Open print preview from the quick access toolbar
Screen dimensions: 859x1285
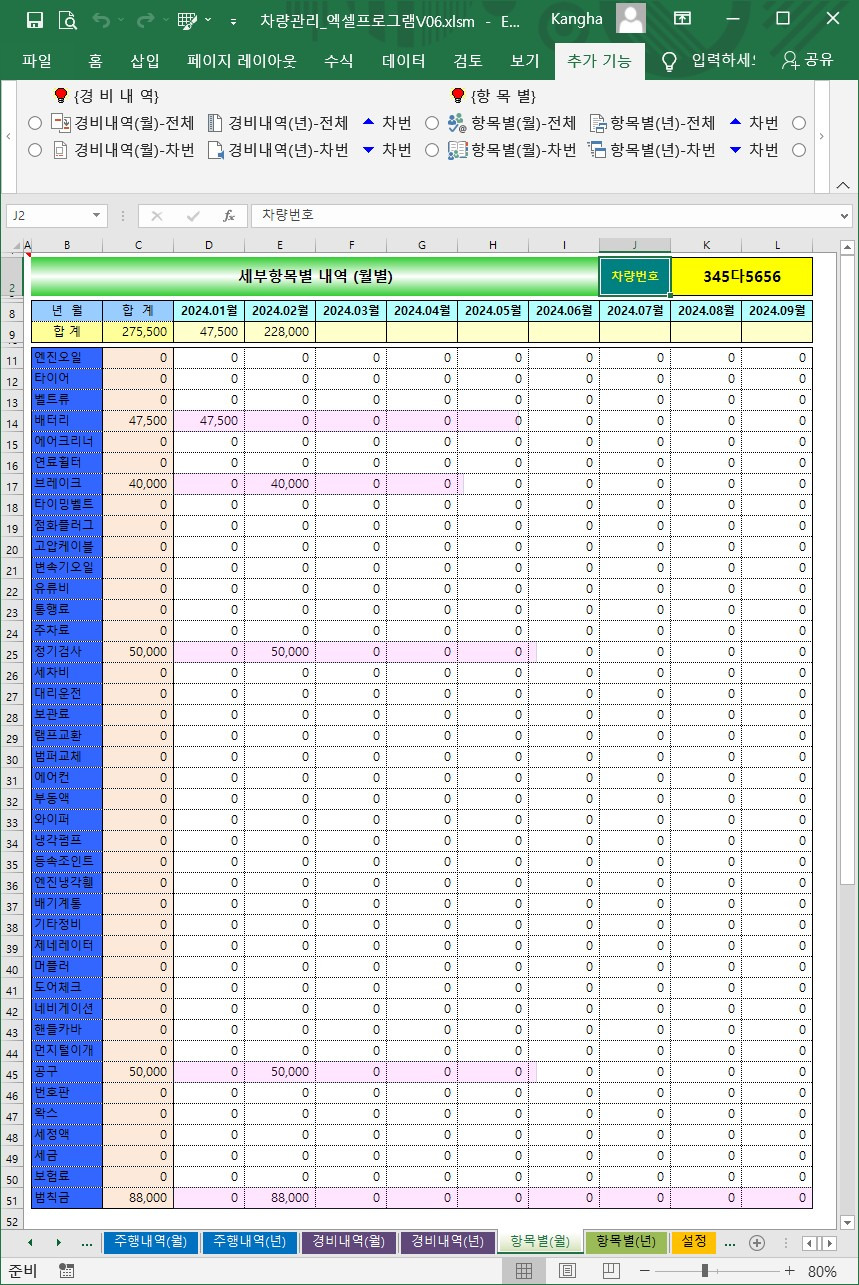(67, 19)
